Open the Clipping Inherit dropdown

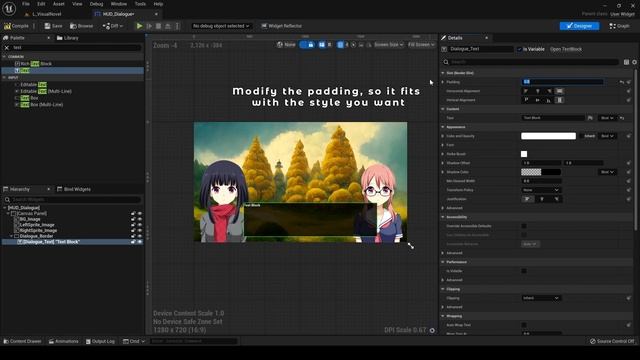541,298
